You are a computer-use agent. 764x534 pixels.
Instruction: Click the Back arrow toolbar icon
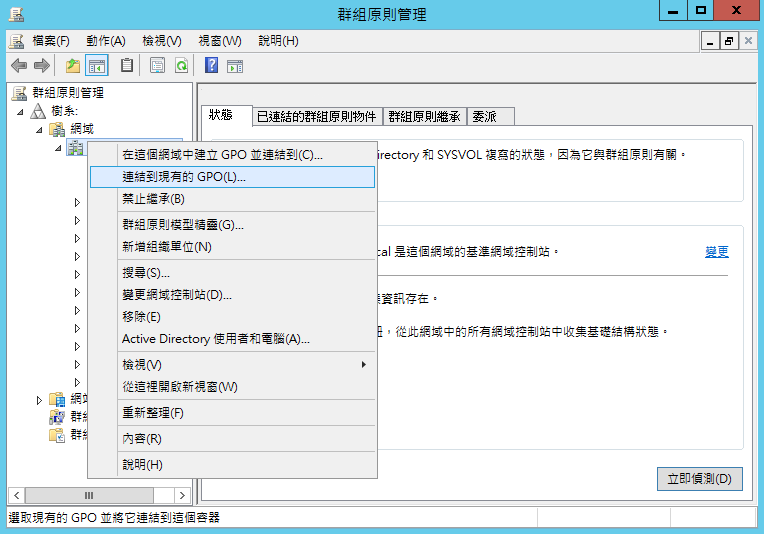(x=18, y=65)
